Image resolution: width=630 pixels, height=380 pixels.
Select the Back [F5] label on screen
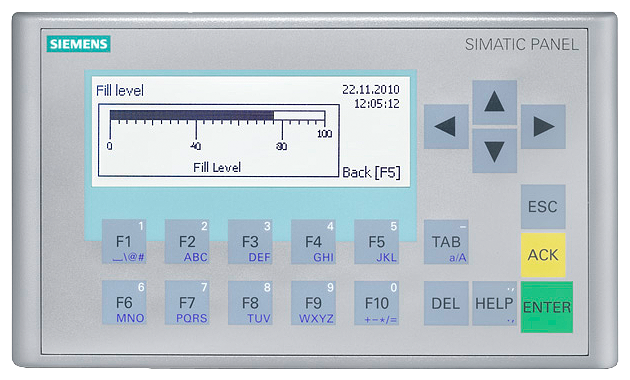pos(371,172)
